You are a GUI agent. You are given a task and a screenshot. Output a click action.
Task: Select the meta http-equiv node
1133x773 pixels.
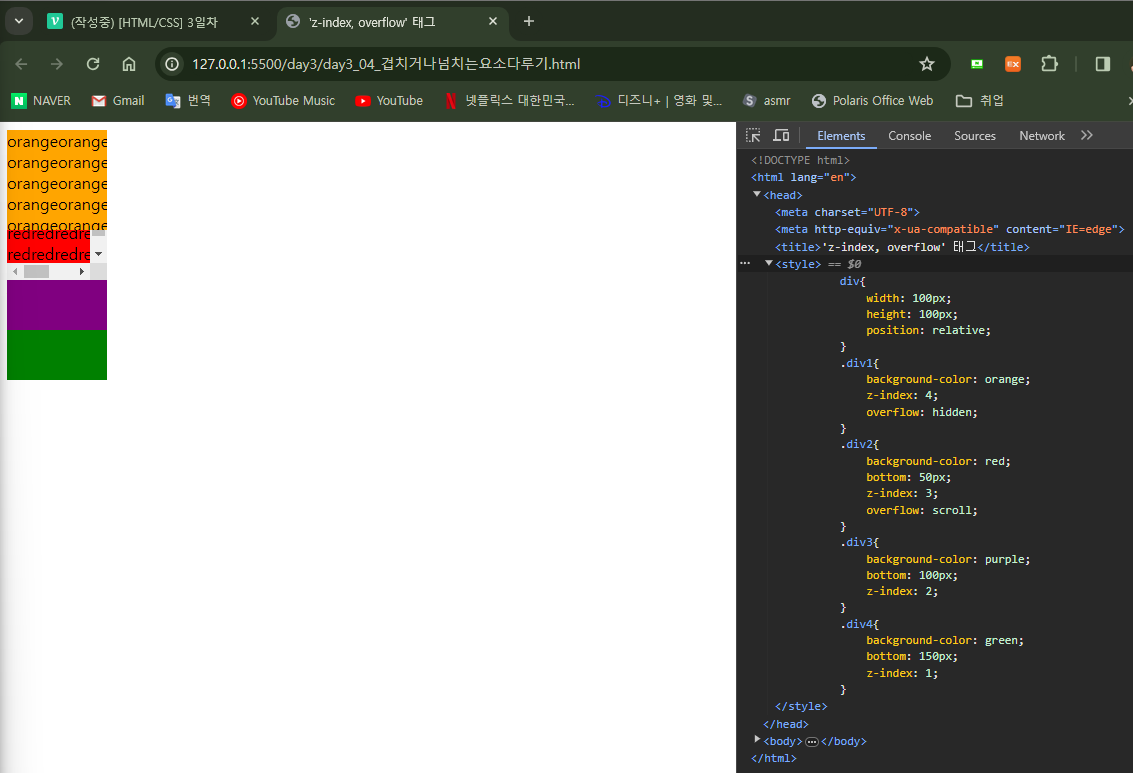949,230
